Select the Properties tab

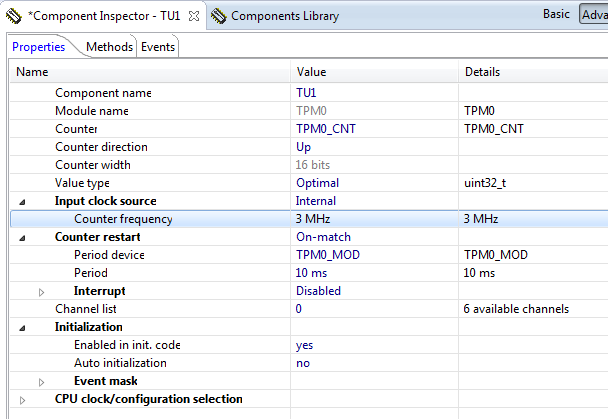point(39,47)
